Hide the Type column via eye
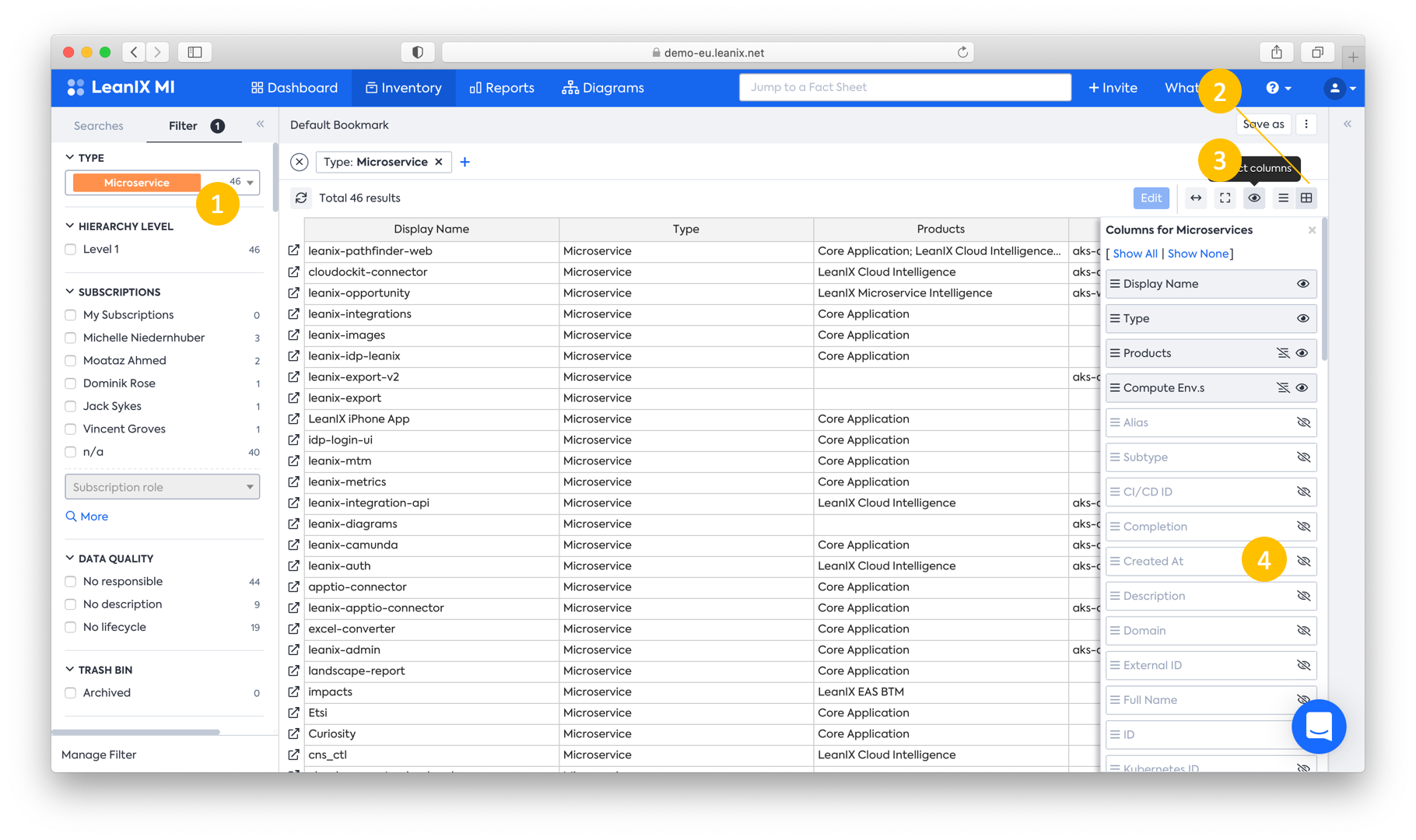The height and width of the screenshot is (840, 1416). [1302, 318]
